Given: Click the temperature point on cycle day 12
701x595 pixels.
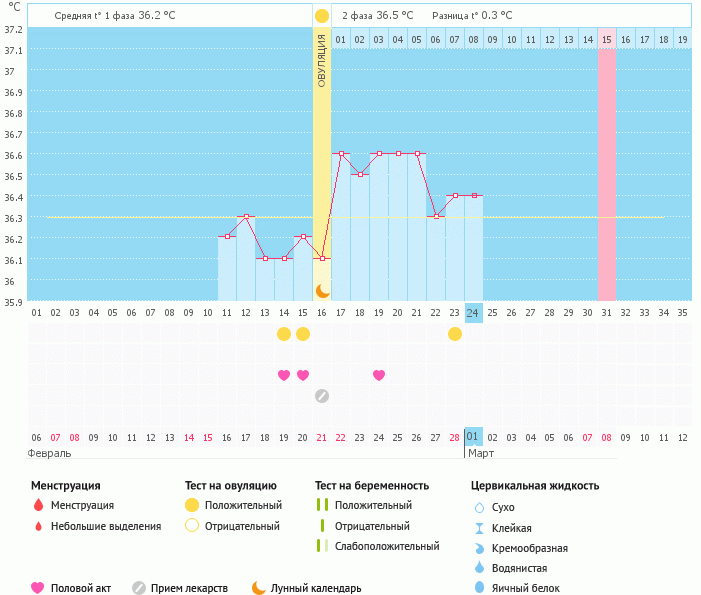Looking at the screenshot, I should tap(246, 216).
